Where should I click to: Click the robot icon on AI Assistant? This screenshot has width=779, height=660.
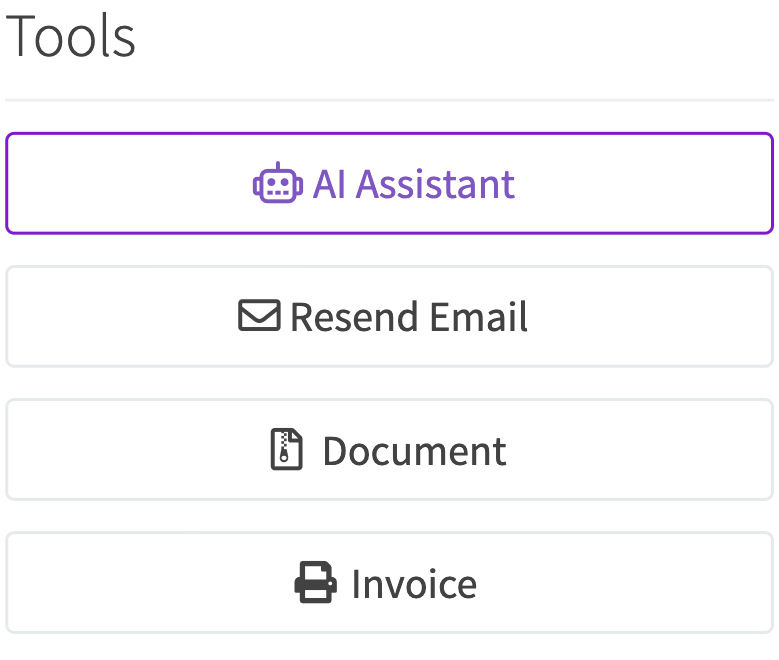(278, 183)
